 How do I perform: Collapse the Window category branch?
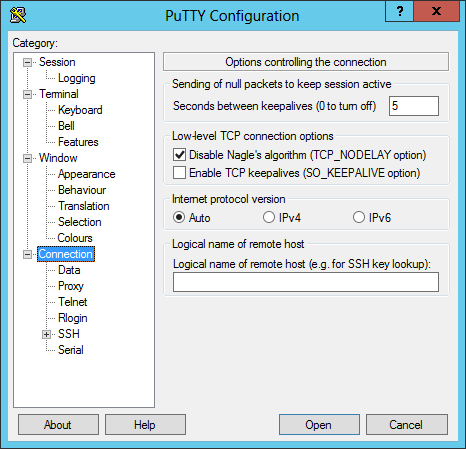27,158
